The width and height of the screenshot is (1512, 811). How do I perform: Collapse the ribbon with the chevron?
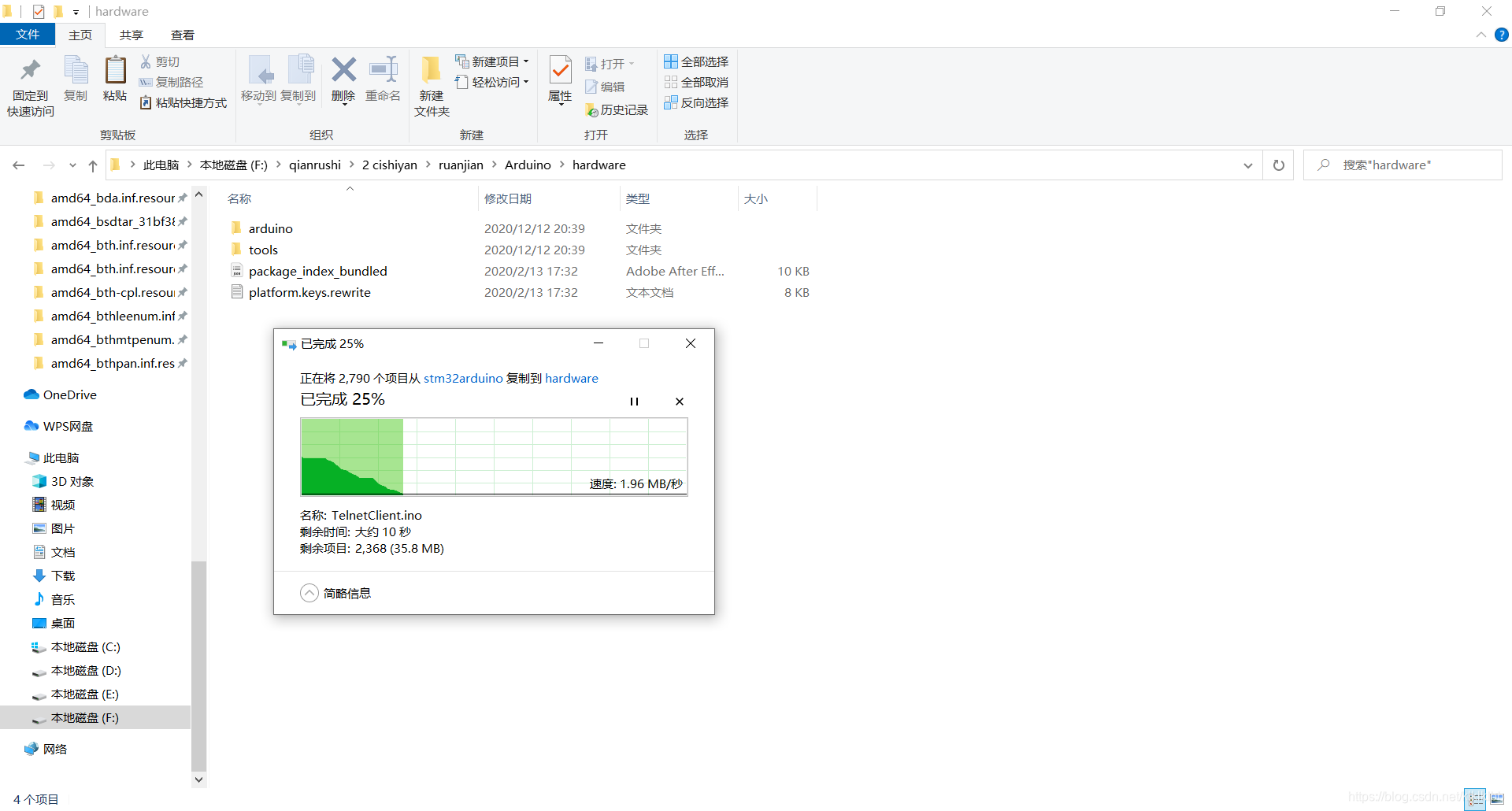click(1480, 35)
